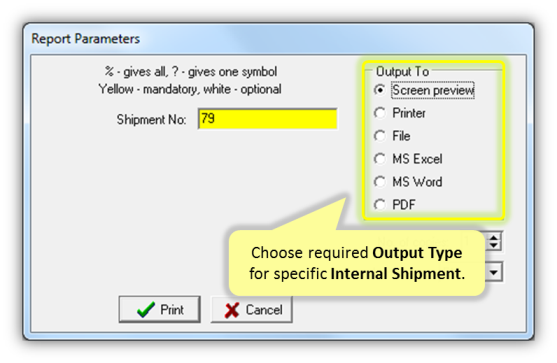
Task: Click the red X icon on Cancel
Action: (232, 310)
